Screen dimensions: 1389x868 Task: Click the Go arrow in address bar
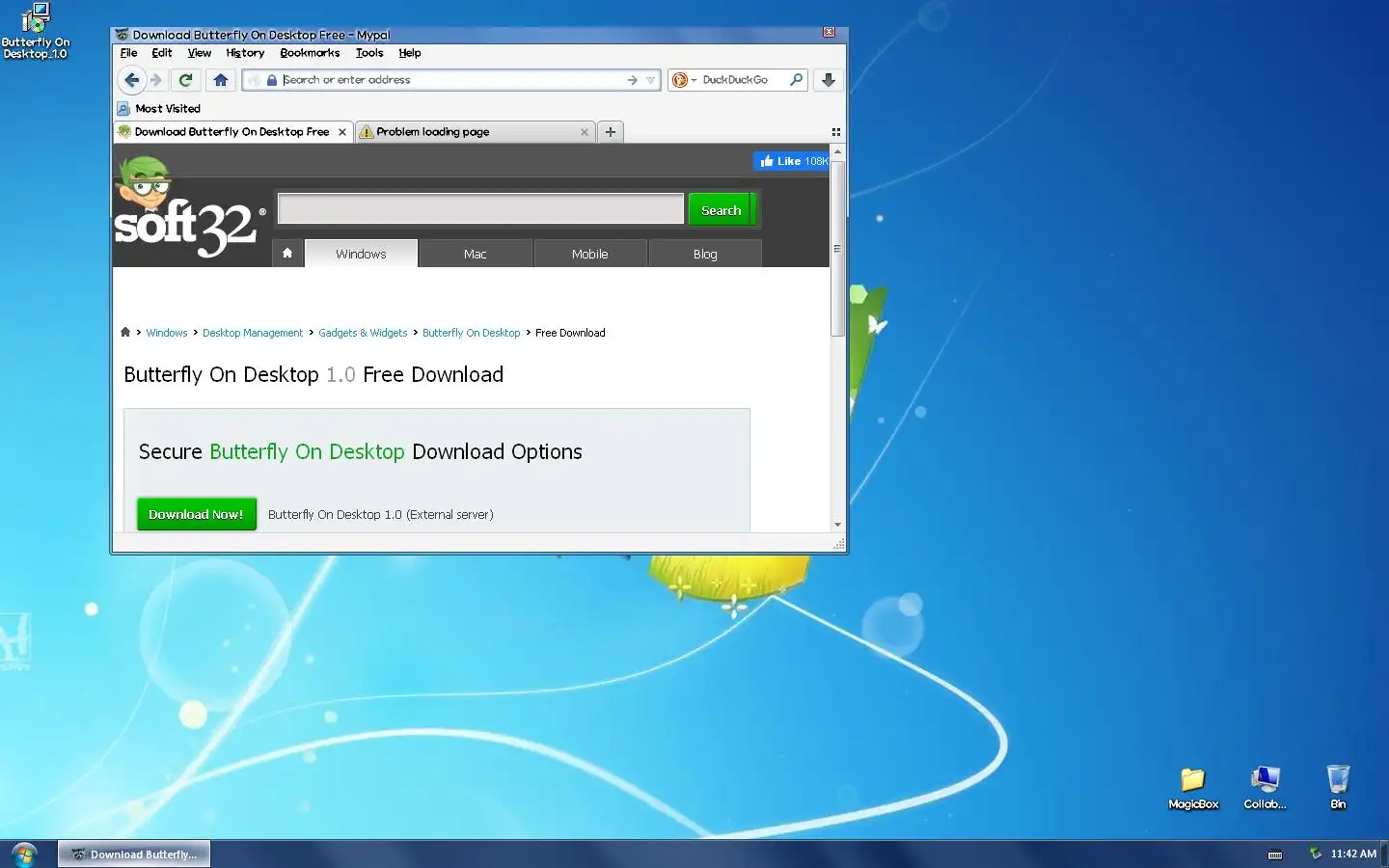632,80
